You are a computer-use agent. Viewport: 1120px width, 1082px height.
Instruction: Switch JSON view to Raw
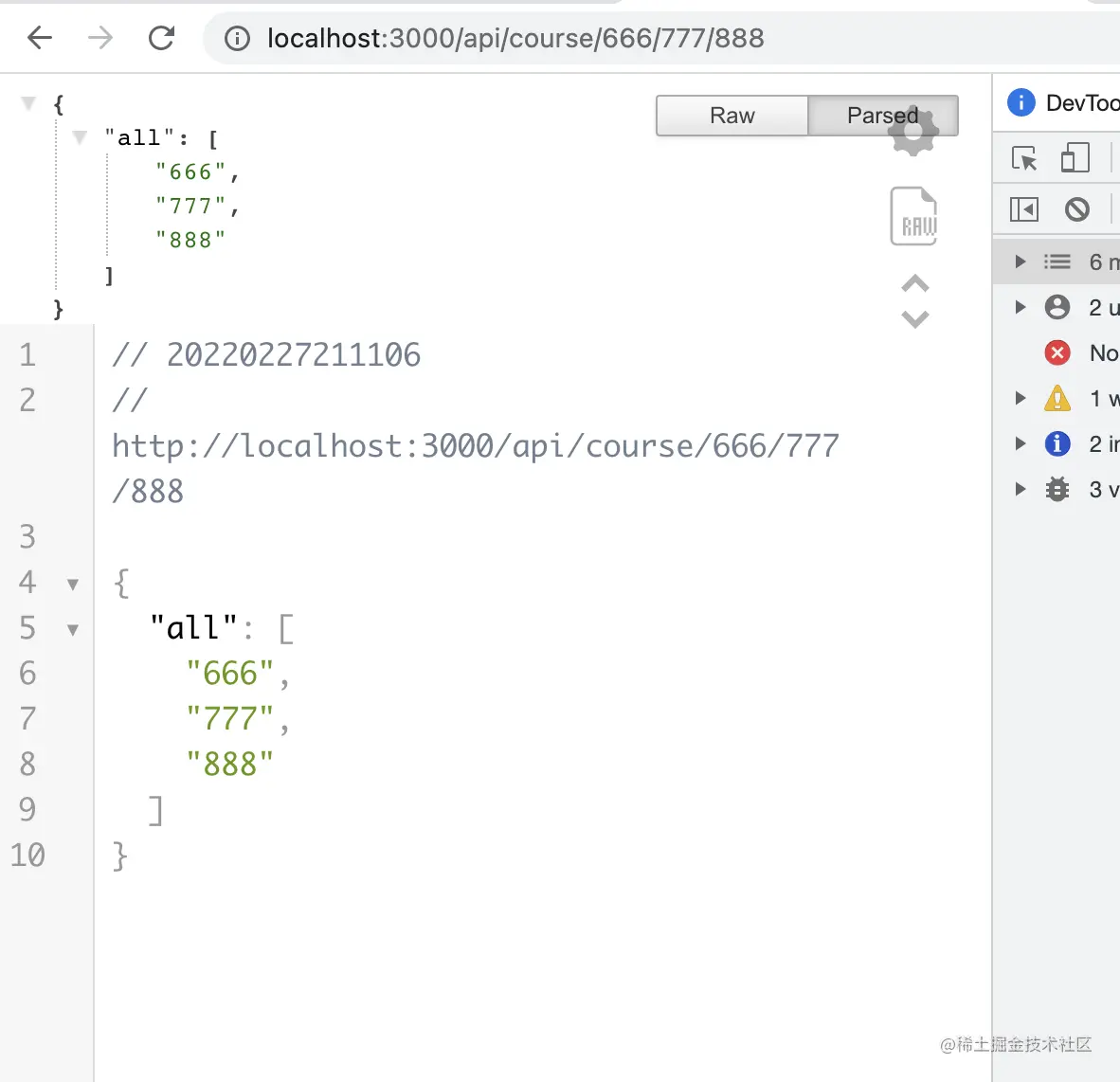pyautogui.click(x=732, y=116)
